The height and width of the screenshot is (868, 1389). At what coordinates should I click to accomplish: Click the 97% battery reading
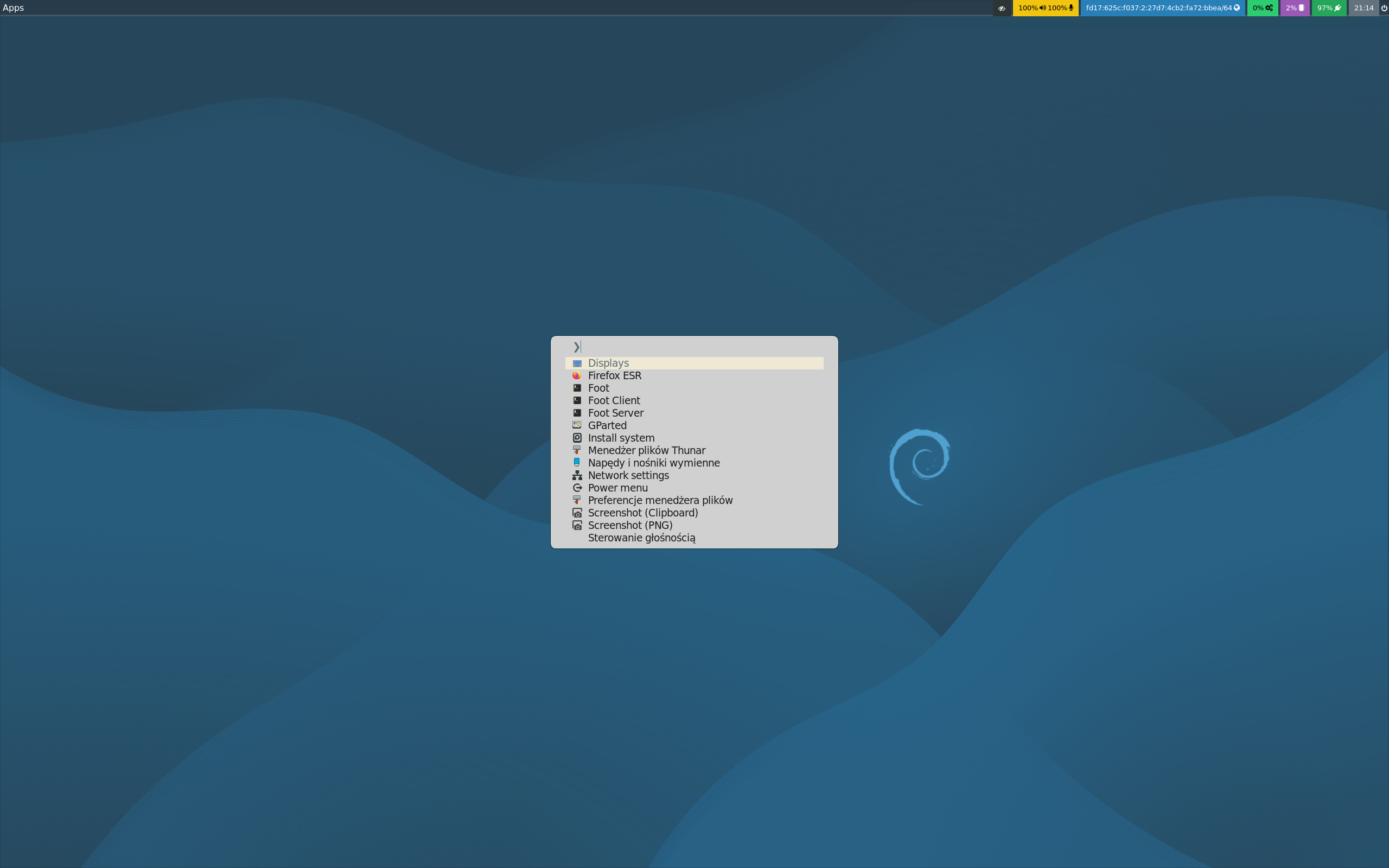pyautogui.click(x=1325, y=8)
